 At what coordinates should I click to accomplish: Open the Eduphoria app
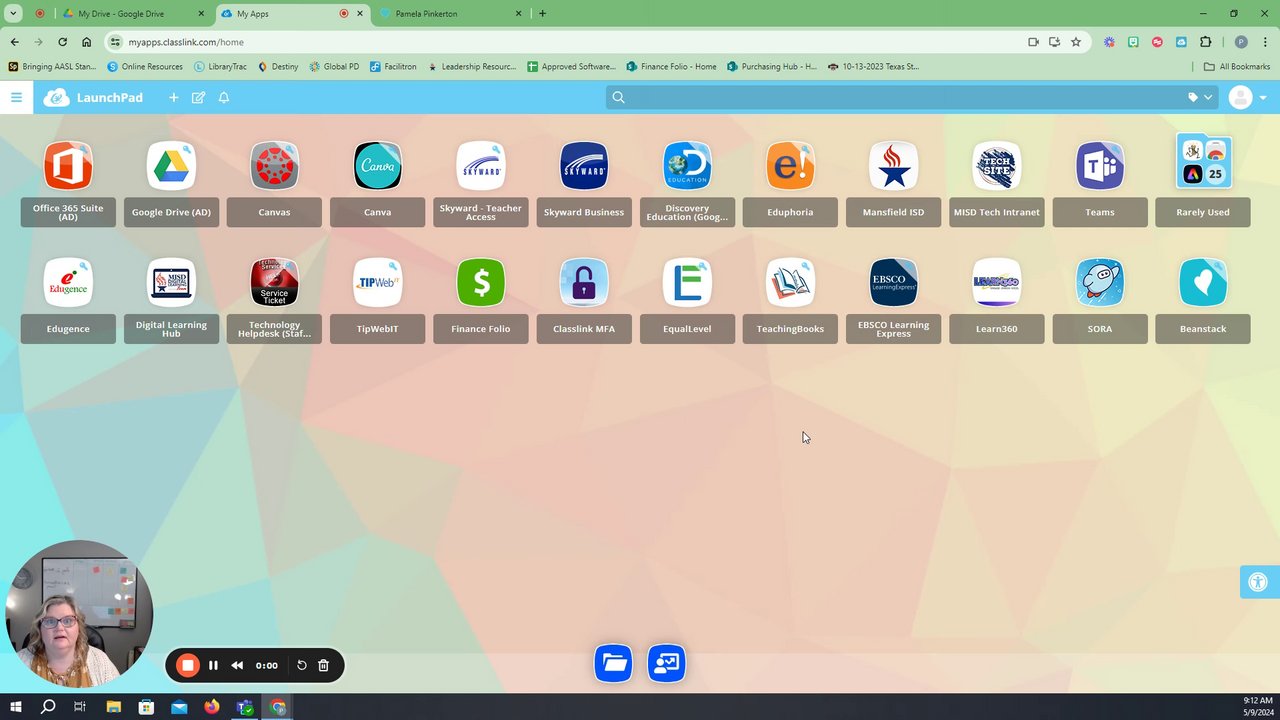790,166
